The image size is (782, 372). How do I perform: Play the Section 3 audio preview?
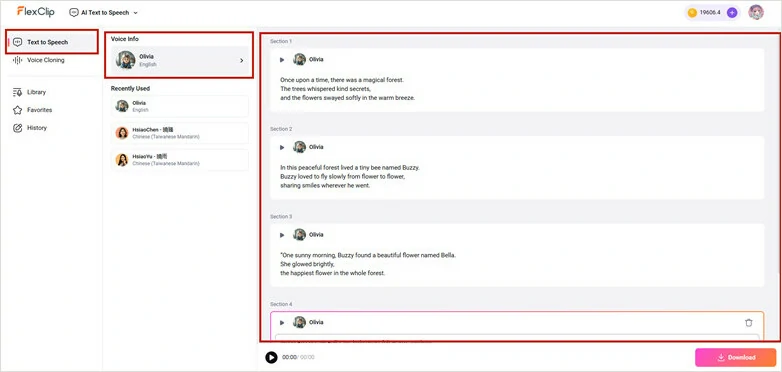[x=282, y=235]
